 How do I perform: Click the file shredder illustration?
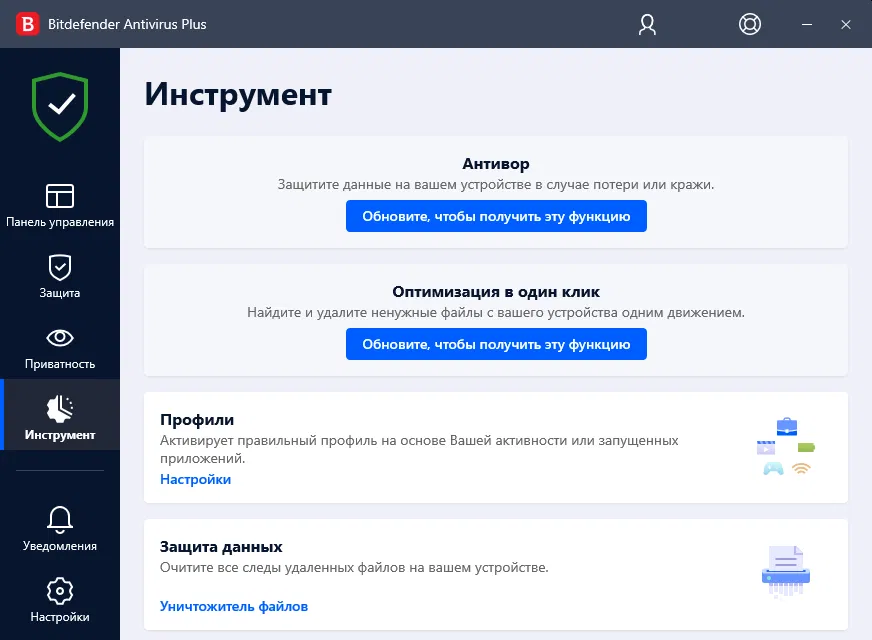786,572
